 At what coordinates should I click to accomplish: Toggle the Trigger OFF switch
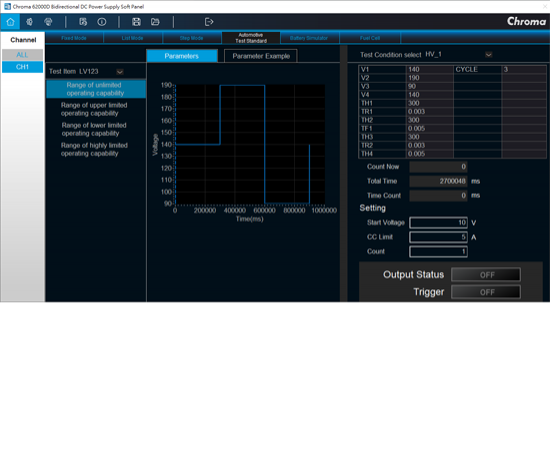(486, 292)
